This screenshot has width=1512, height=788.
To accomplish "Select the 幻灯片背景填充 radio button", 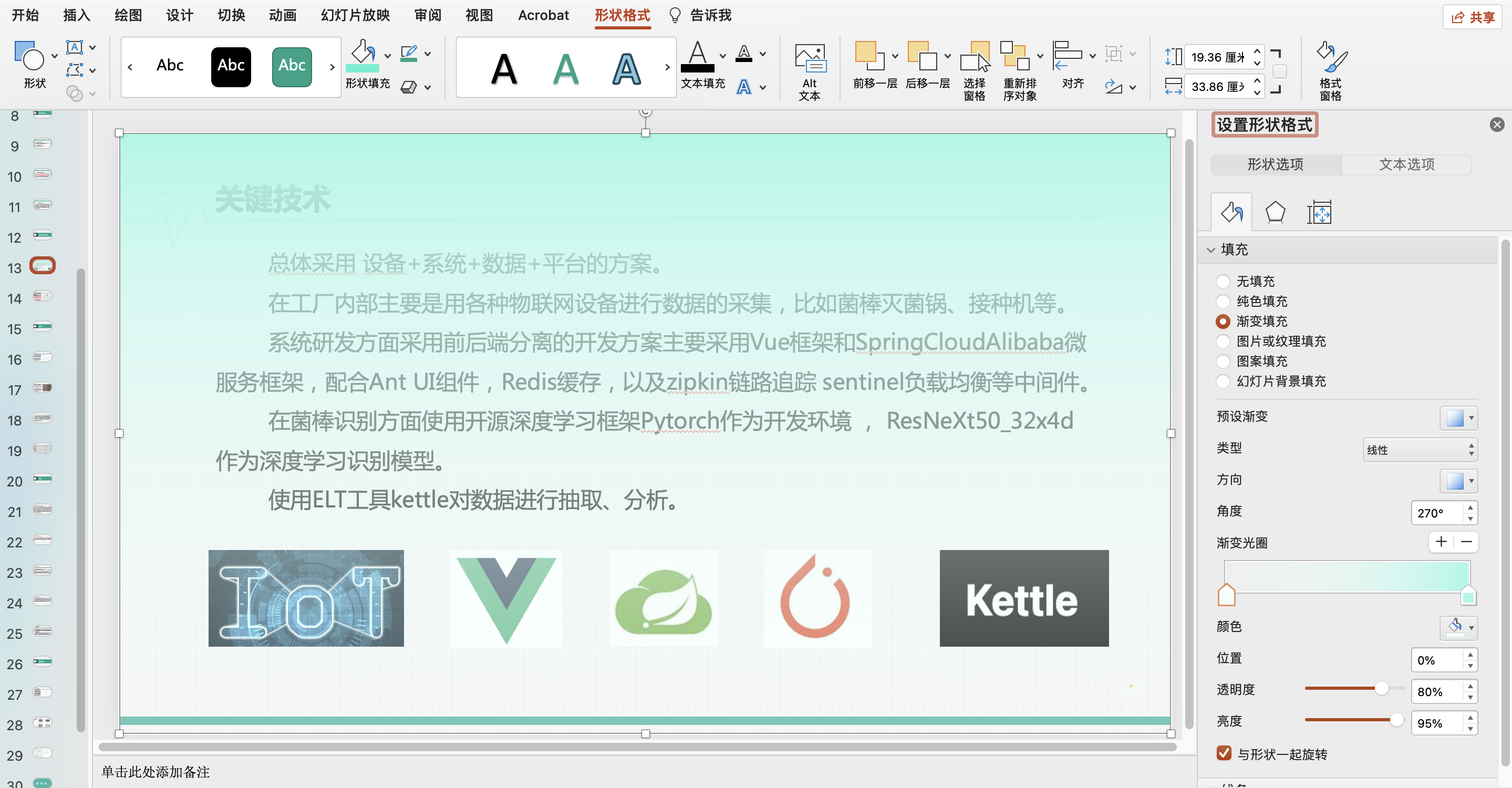I will (1223, 381).
